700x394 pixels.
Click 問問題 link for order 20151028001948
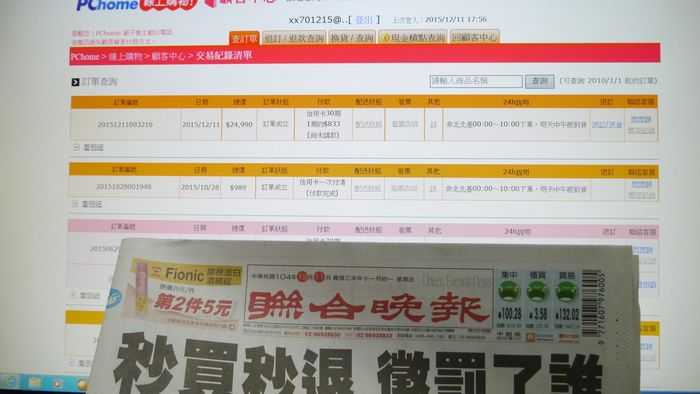pyautogui.click(x=642, y=184)
